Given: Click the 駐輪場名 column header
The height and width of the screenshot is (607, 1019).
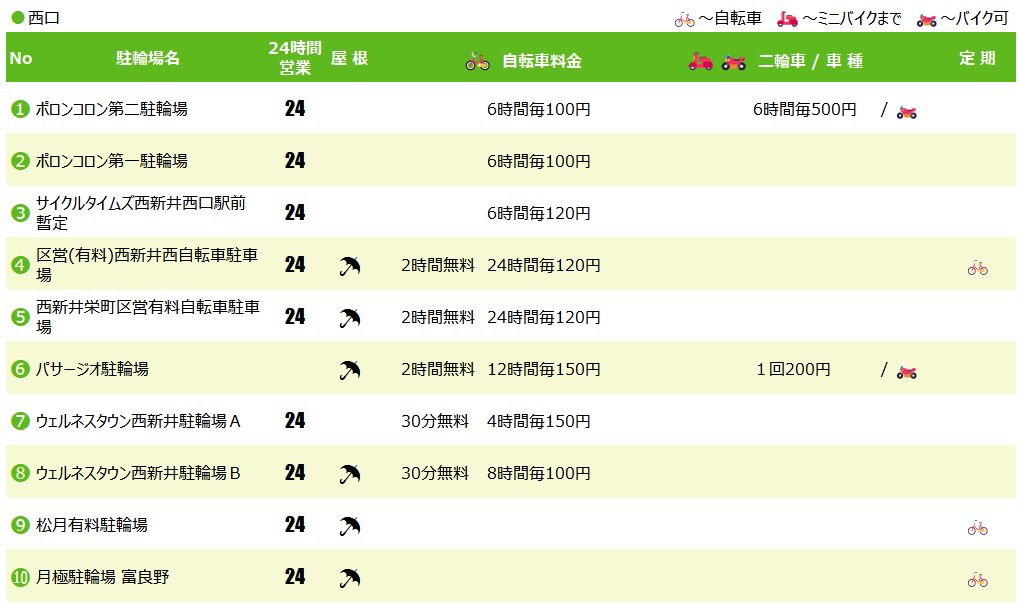Looking at the screenshot, I should pos(148,58).
